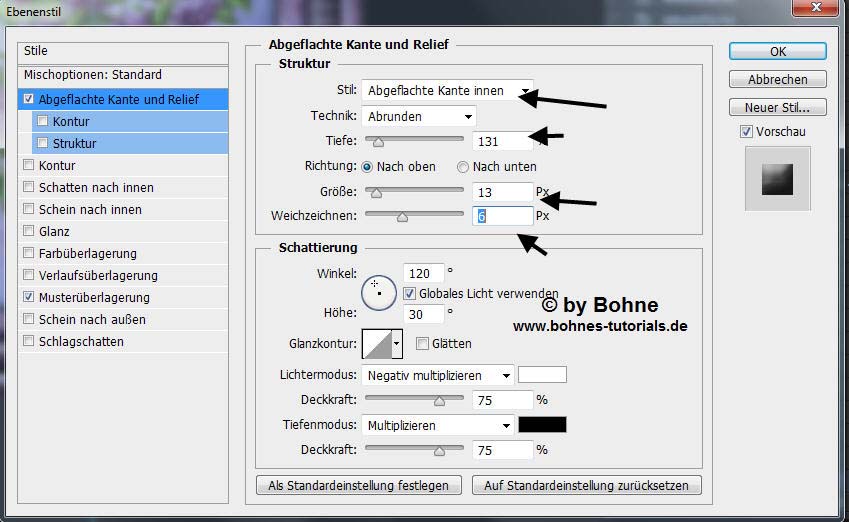This screenshot has width=849, height=522.
Task: Click the Neuer Stil... button
Action: [x=777, y=107]
